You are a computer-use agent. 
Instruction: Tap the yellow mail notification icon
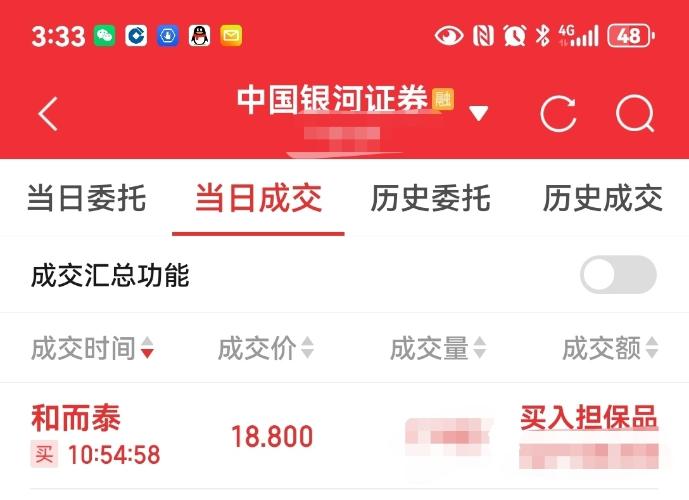(x=231, y=36)
